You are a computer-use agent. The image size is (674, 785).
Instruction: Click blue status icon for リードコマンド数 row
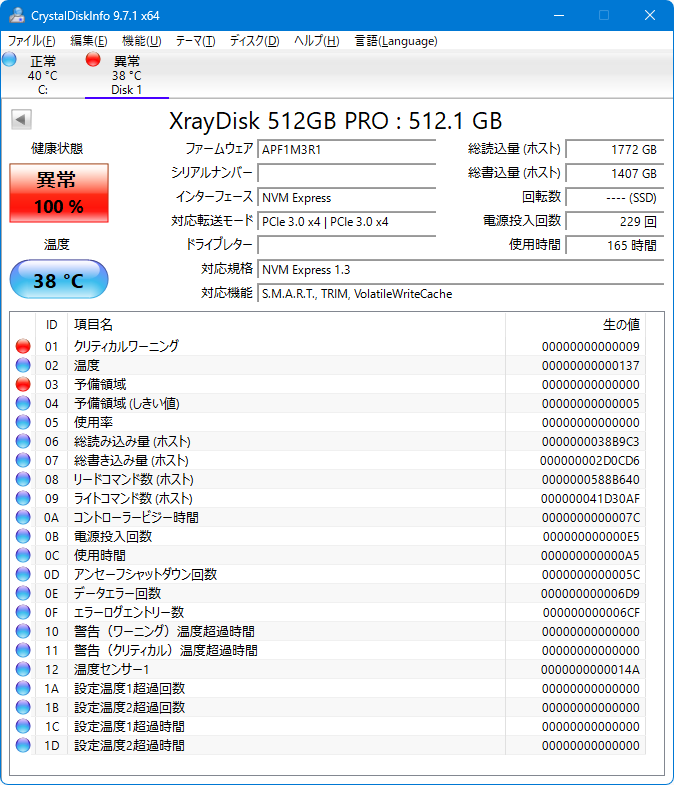tap(23, 479)
